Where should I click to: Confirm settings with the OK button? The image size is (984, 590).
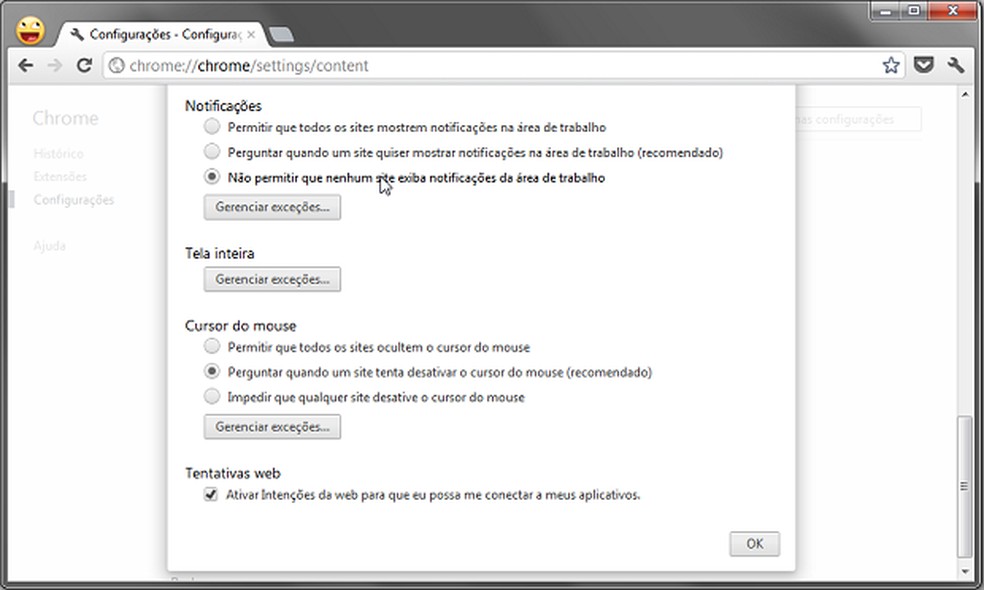point(754,543)
